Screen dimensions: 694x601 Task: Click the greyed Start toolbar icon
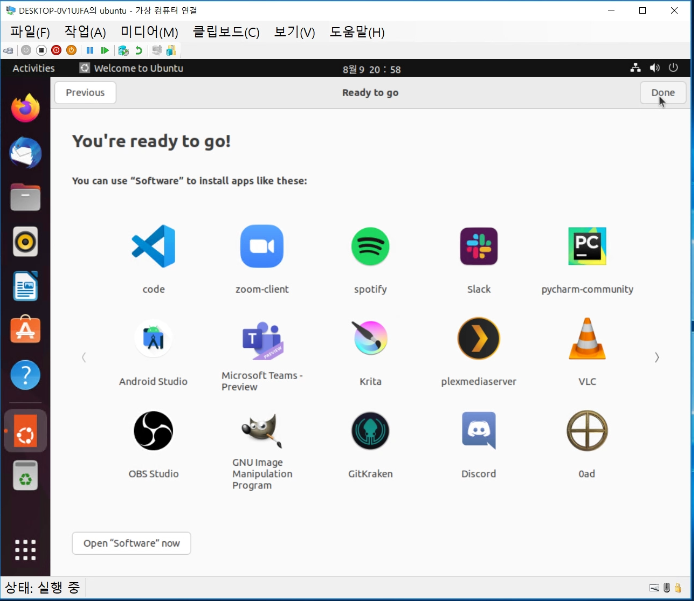26,50
